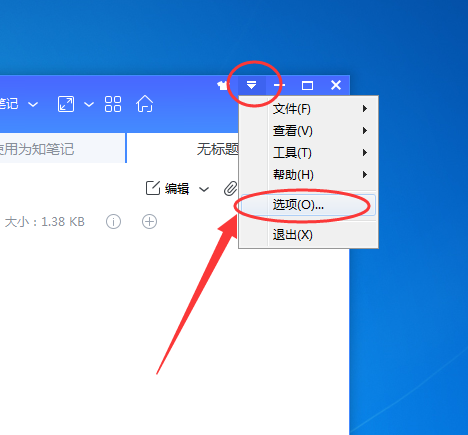Click the circled plus icon
The image size is (468, 435).
149,222
